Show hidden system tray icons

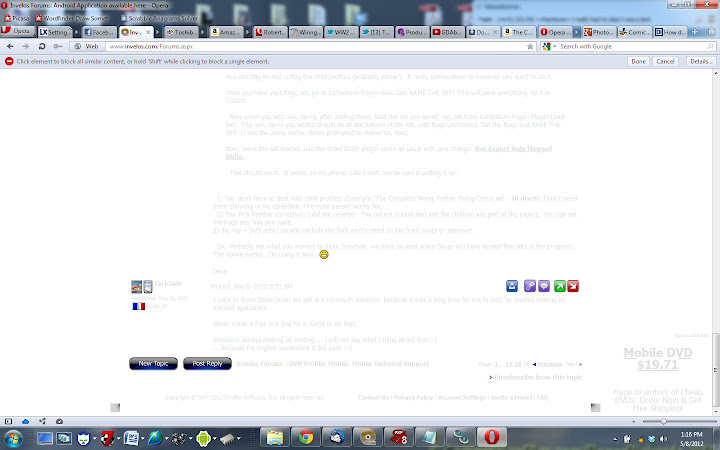(615, 439)
